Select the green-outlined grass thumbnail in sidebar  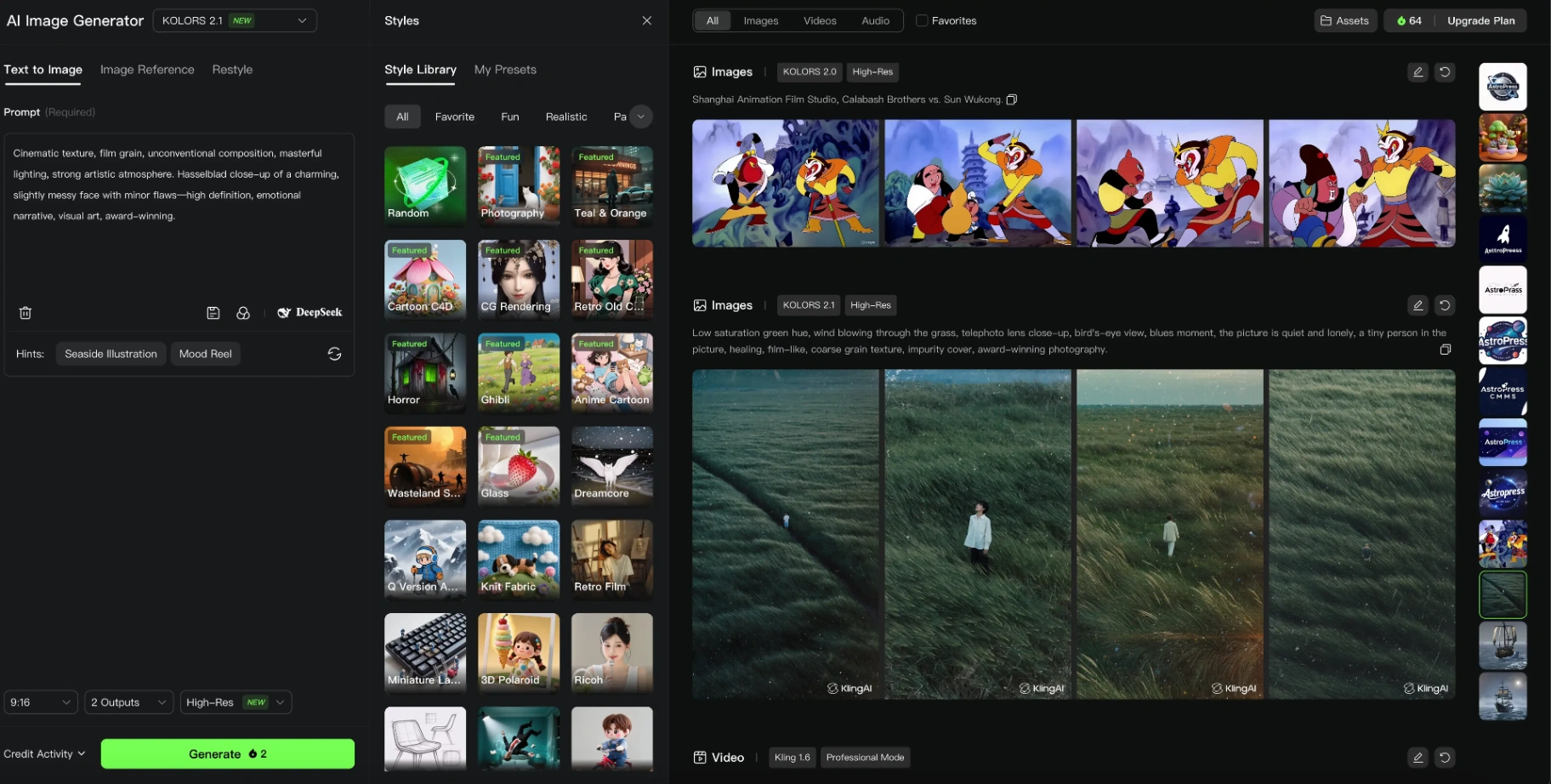point(1503,594)
